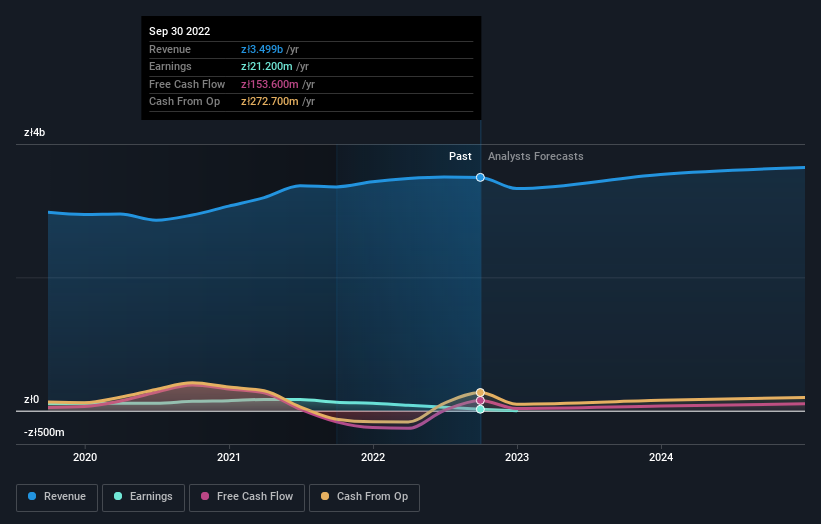Click the Sep 30 2022 tooltip date
The height and width of the screenshot is (524, 821).
coord(180,31)
